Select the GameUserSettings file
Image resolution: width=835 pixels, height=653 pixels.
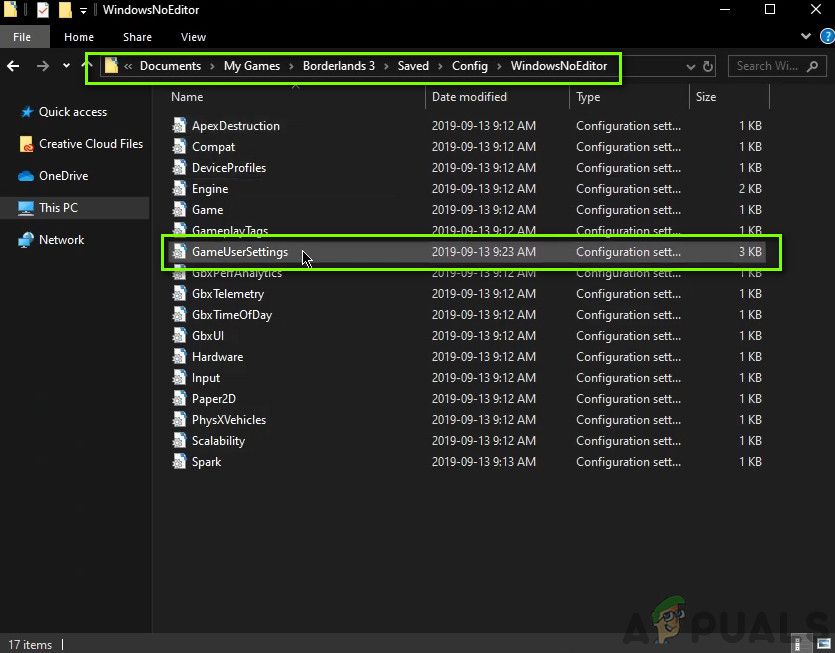(x=240, y=252)
